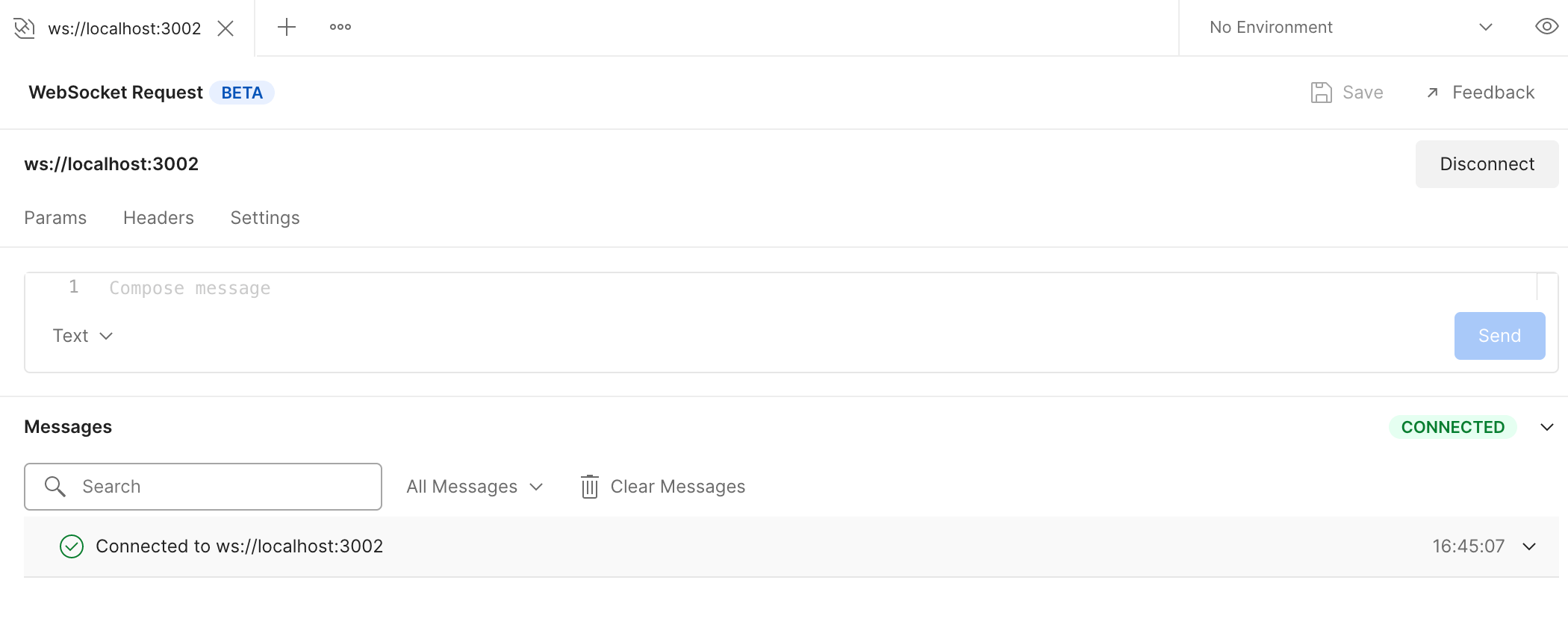Image resolution: width=1568 pixels, height=636 pixels.
Task: Open the three-dot tab options menu
Action: coord(340,28)
